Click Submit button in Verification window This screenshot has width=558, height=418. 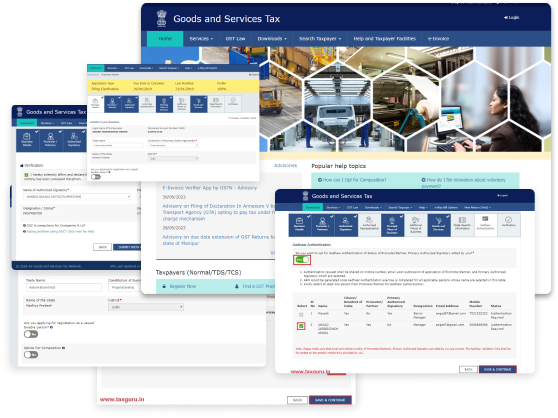point(127,247)
